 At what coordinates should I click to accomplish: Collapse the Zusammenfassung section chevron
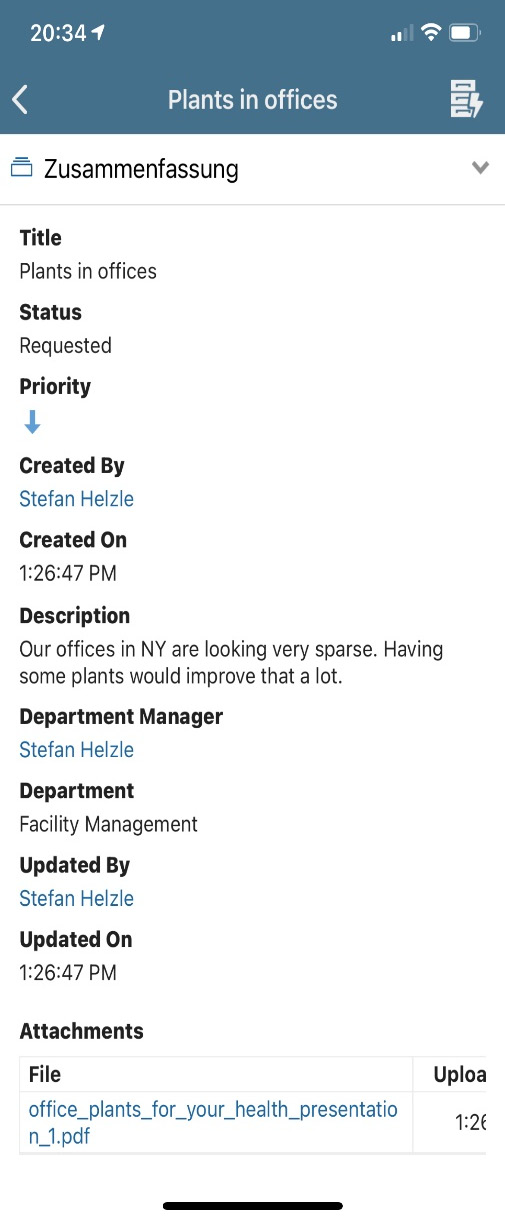pos(481,168)
